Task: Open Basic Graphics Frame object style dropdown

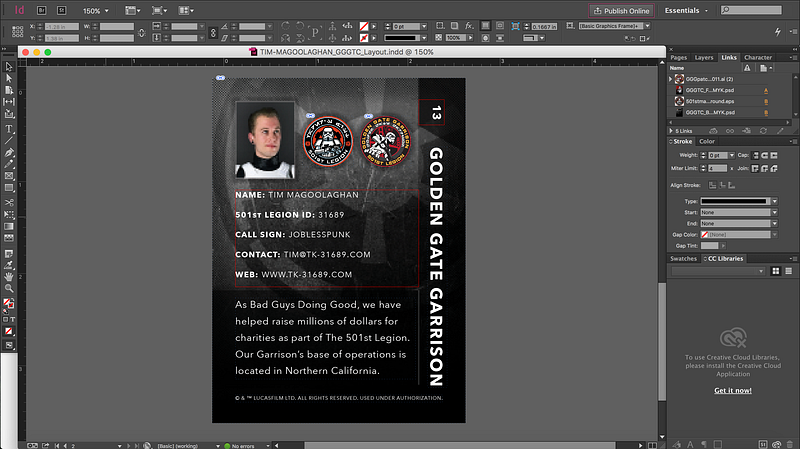Action: [647, 26]
